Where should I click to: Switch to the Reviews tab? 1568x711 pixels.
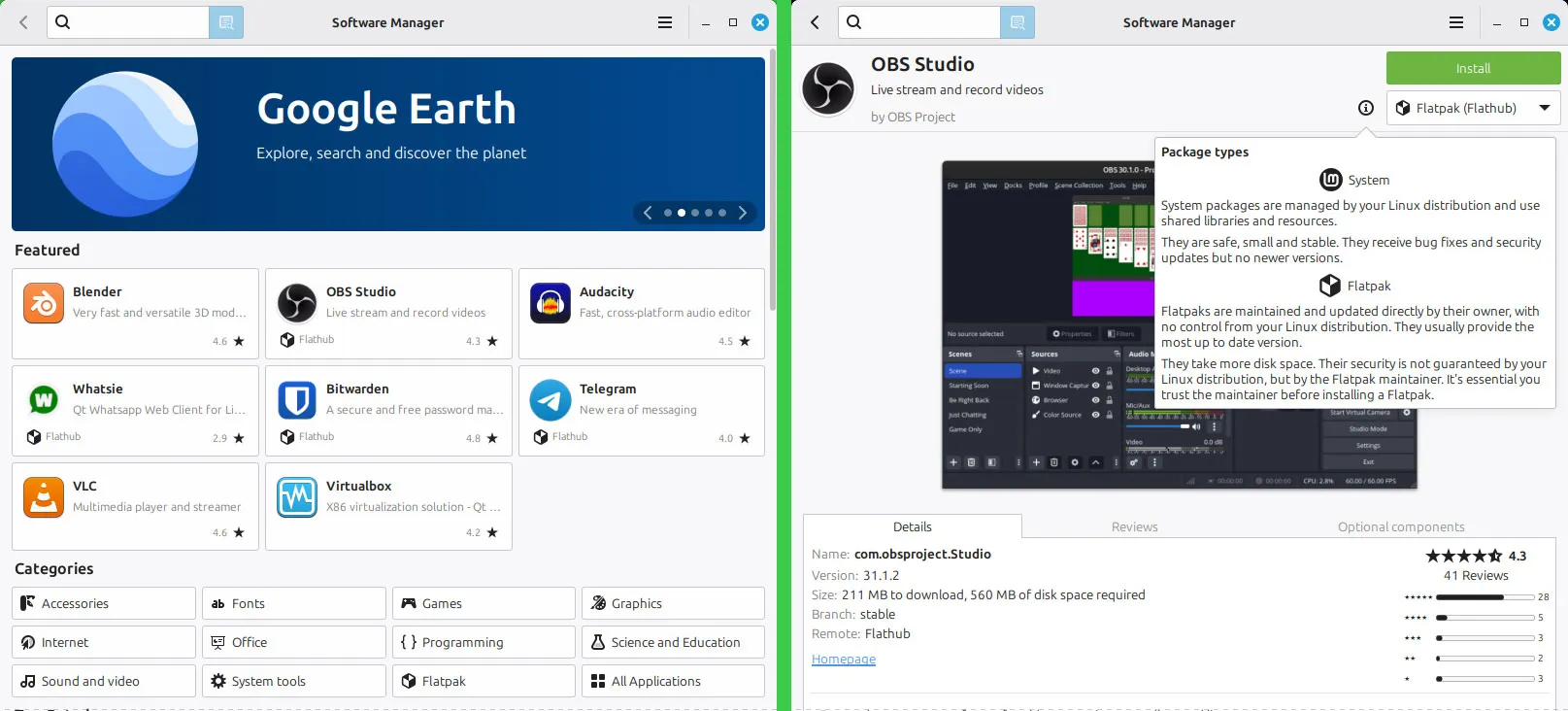[x=1135, y=526]
